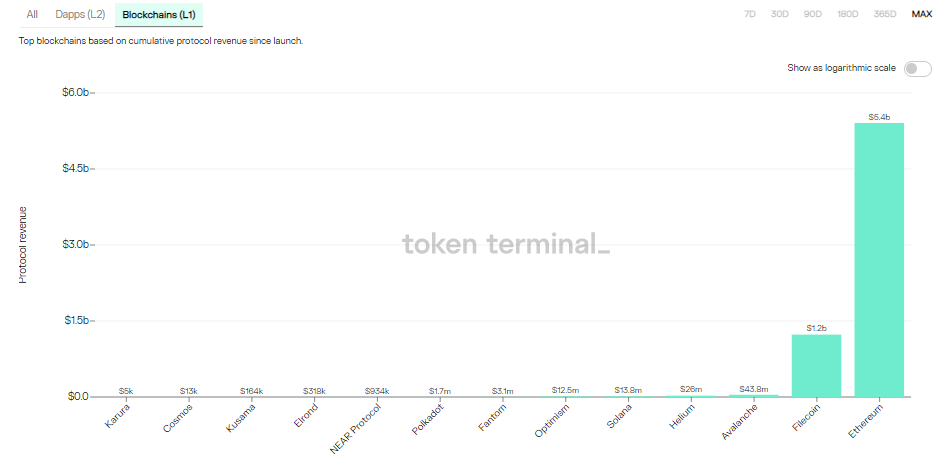
Task: Select the 365D time range
Action: click(x=884, y=14)
